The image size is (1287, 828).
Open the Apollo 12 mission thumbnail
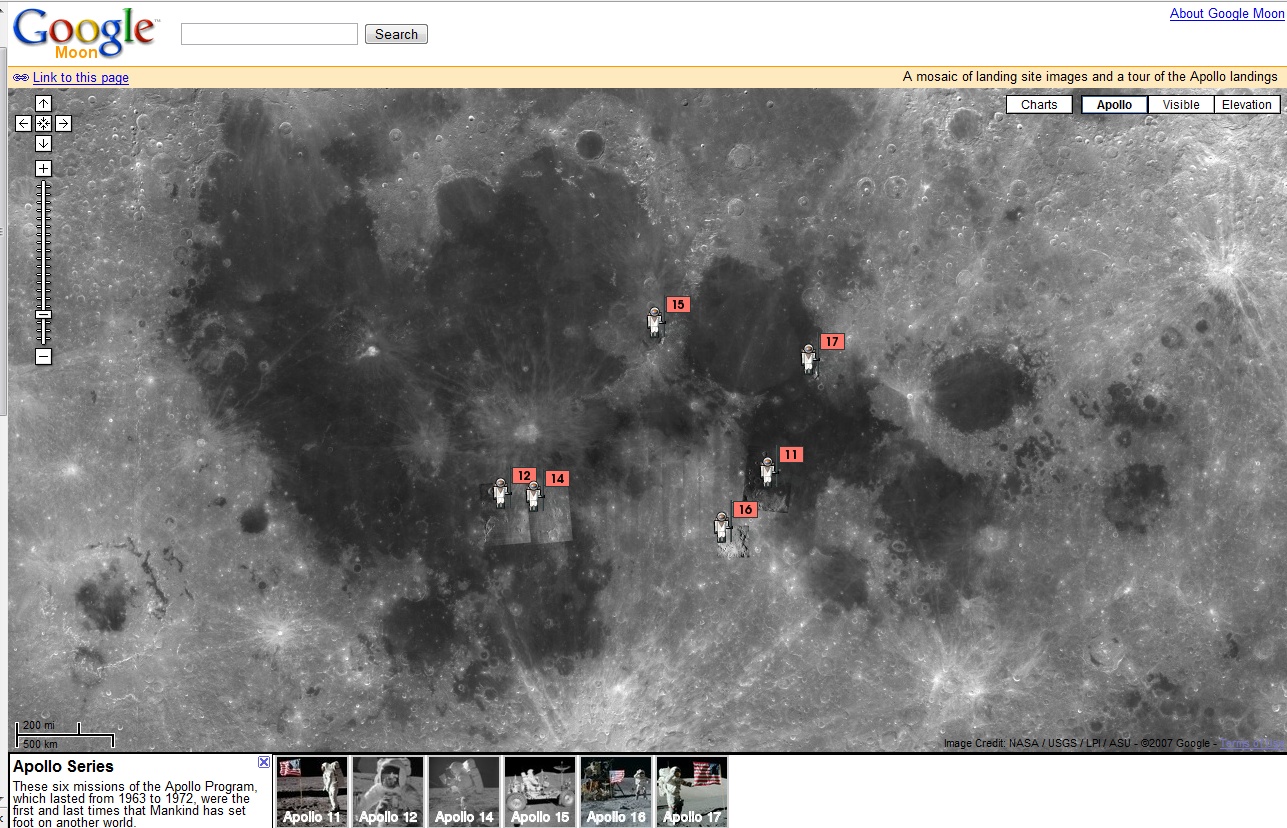click(387, 790)
